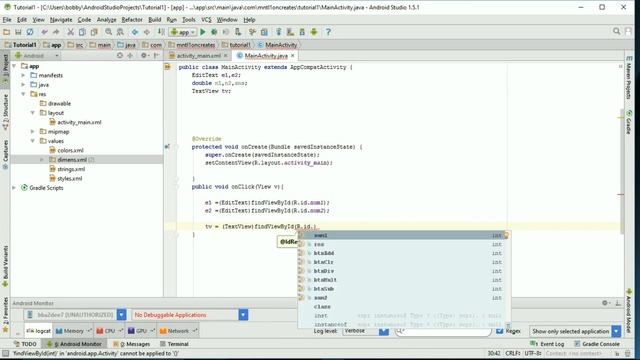This screenshot has height=360, width=640.
Task: Click the Search Everywhere magnifier
Action: coord(617,31)
